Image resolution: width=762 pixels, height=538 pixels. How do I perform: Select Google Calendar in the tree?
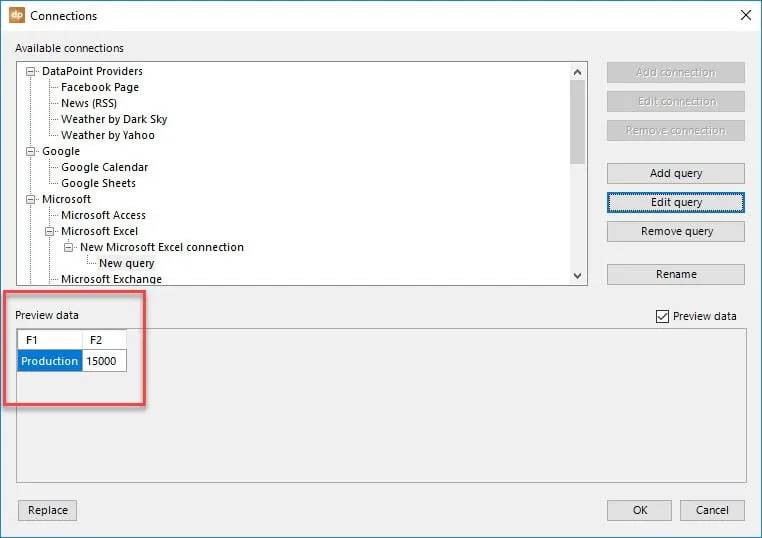coord(104,168)
